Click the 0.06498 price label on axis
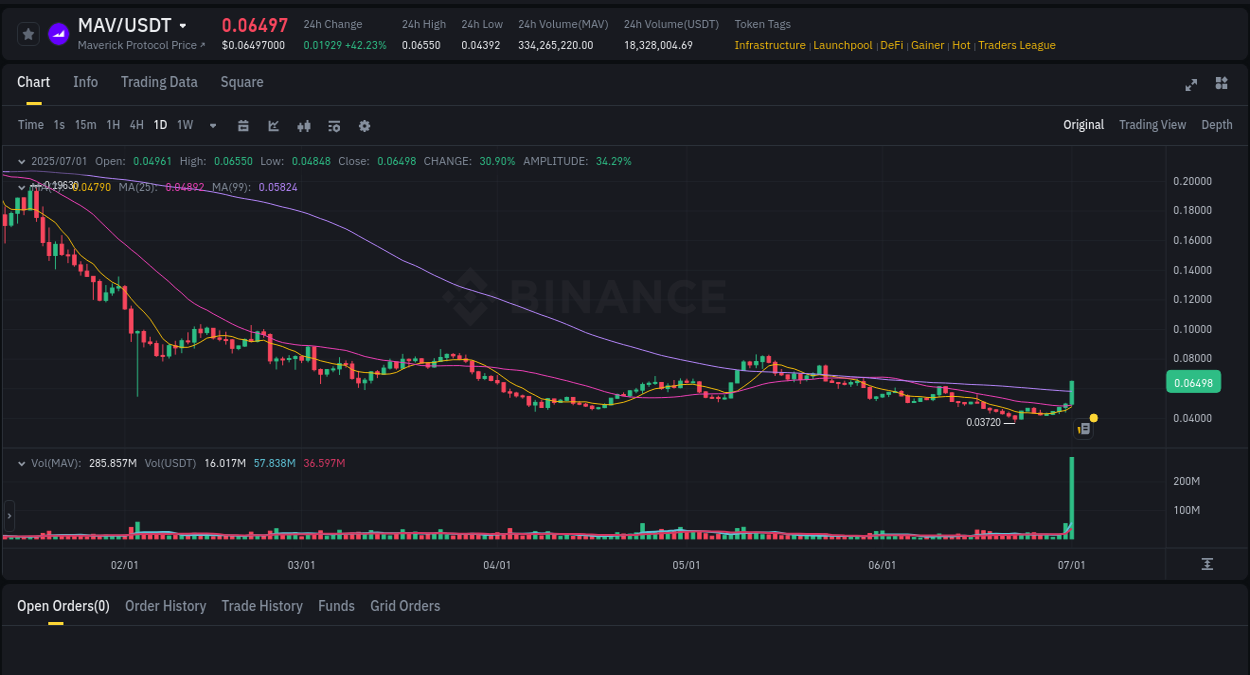The image size is (1250, 675). [1193, 382]
